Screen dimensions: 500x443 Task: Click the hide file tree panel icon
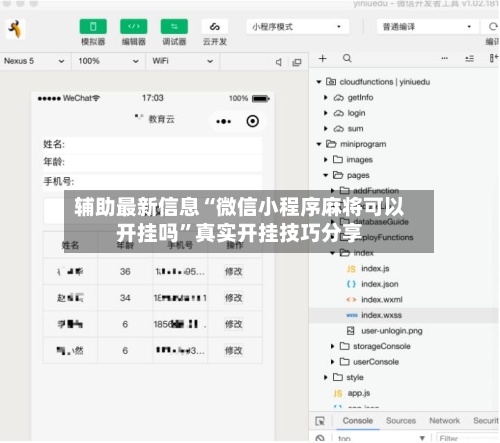tap(494, 58)
